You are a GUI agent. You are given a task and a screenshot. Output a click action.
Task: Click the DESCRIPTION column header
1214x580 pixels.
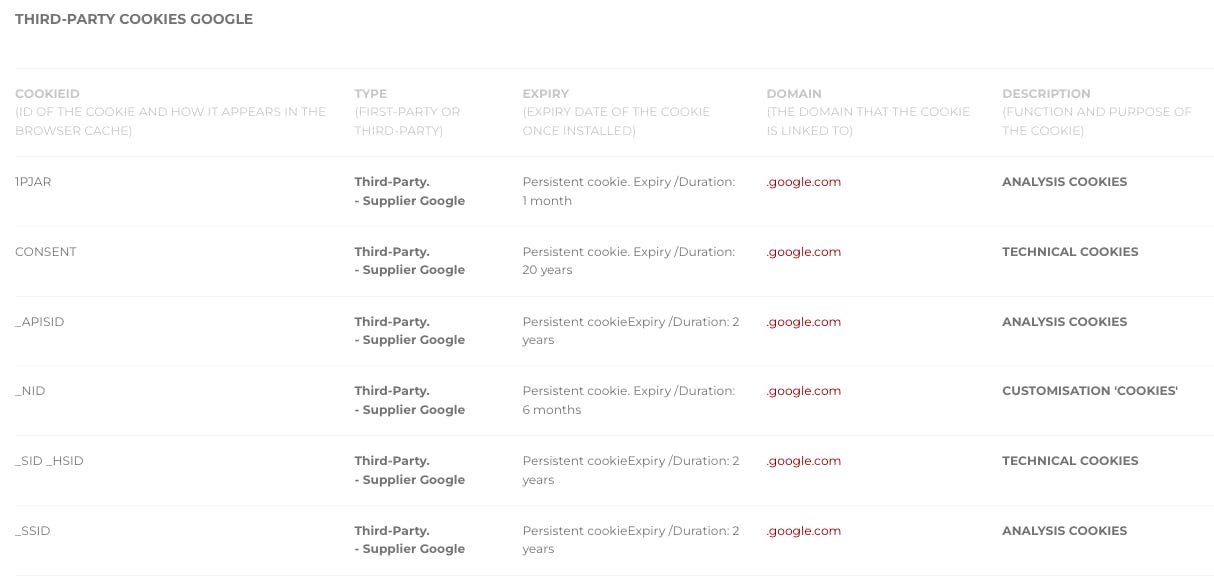coord(1046,94)
